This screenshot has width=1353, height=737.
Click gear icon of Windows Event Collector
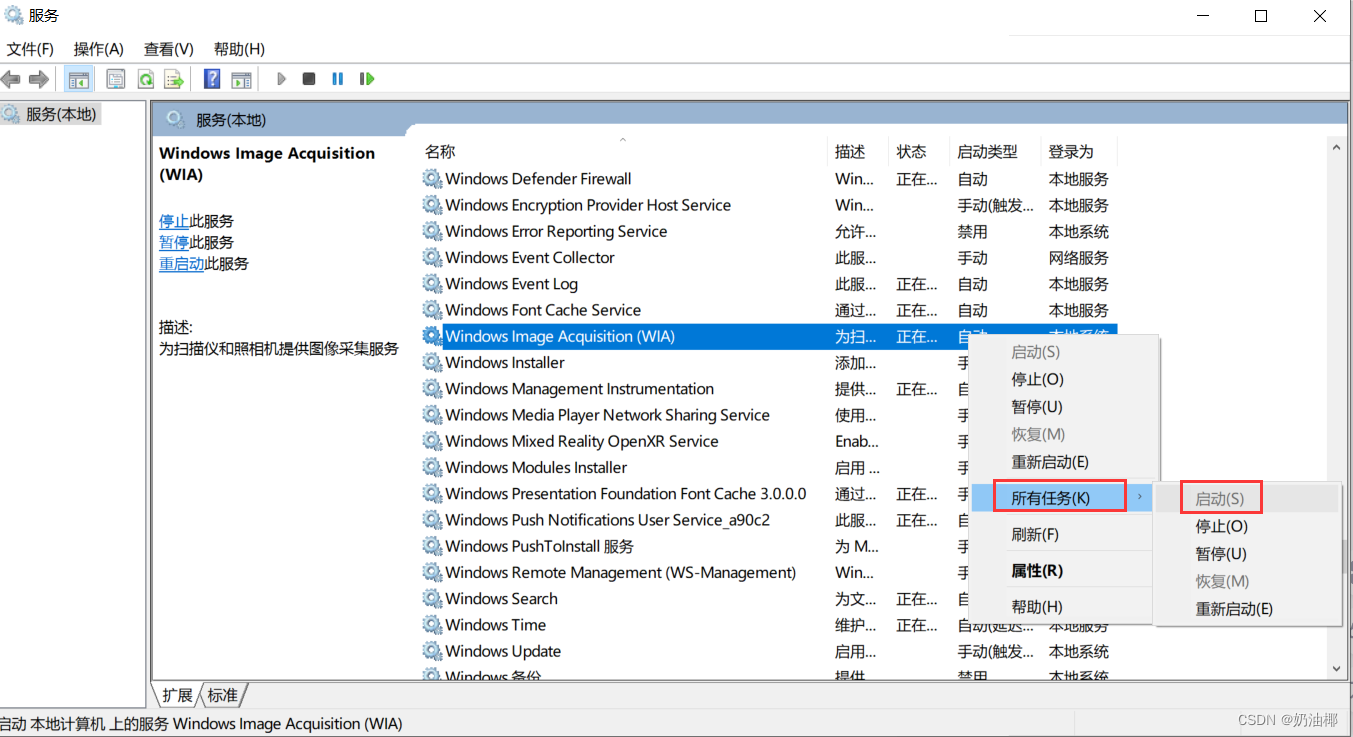tap(432, 258)
